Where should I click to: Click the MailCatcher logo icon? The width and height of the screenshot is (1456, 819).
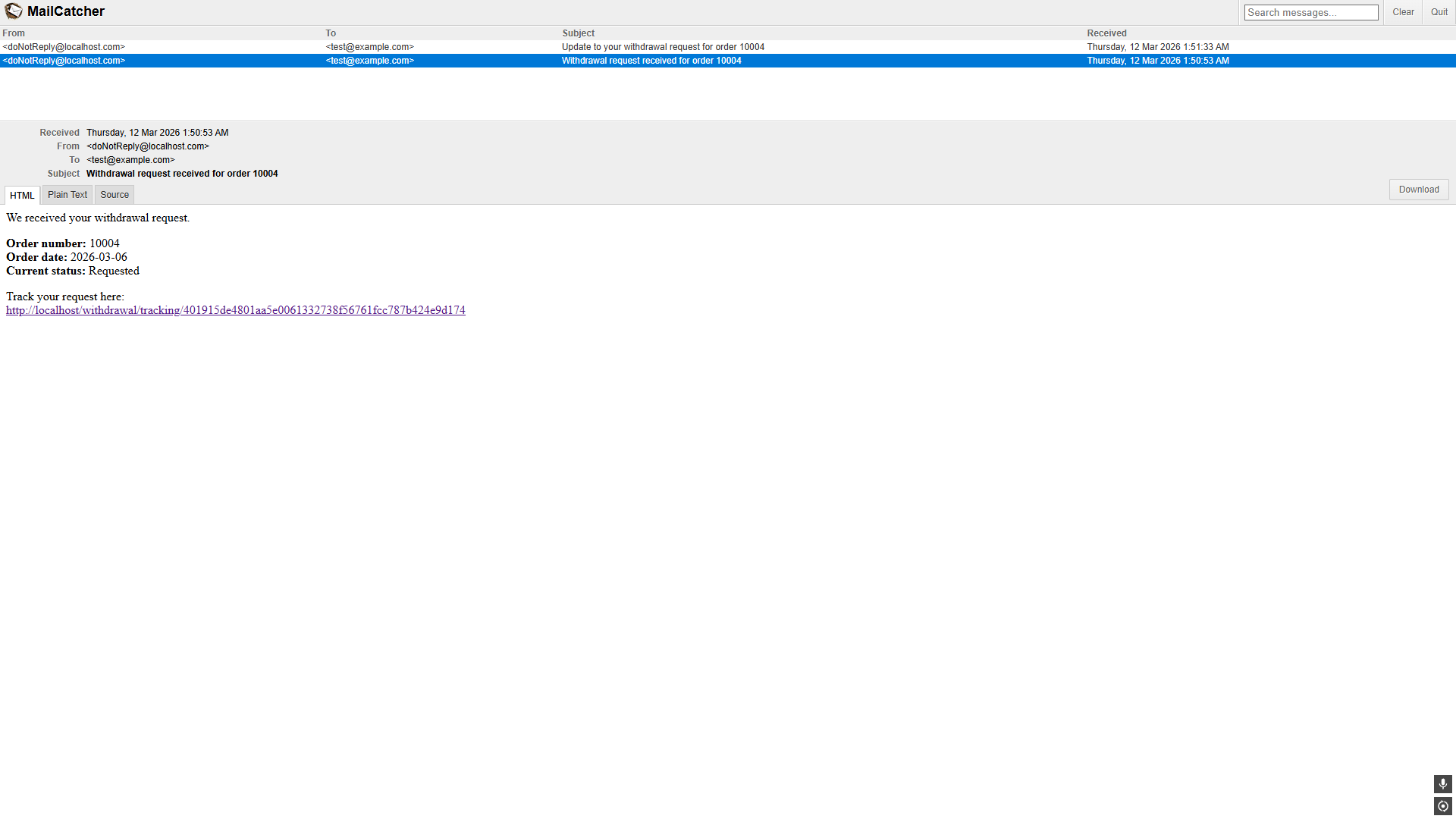14,11
